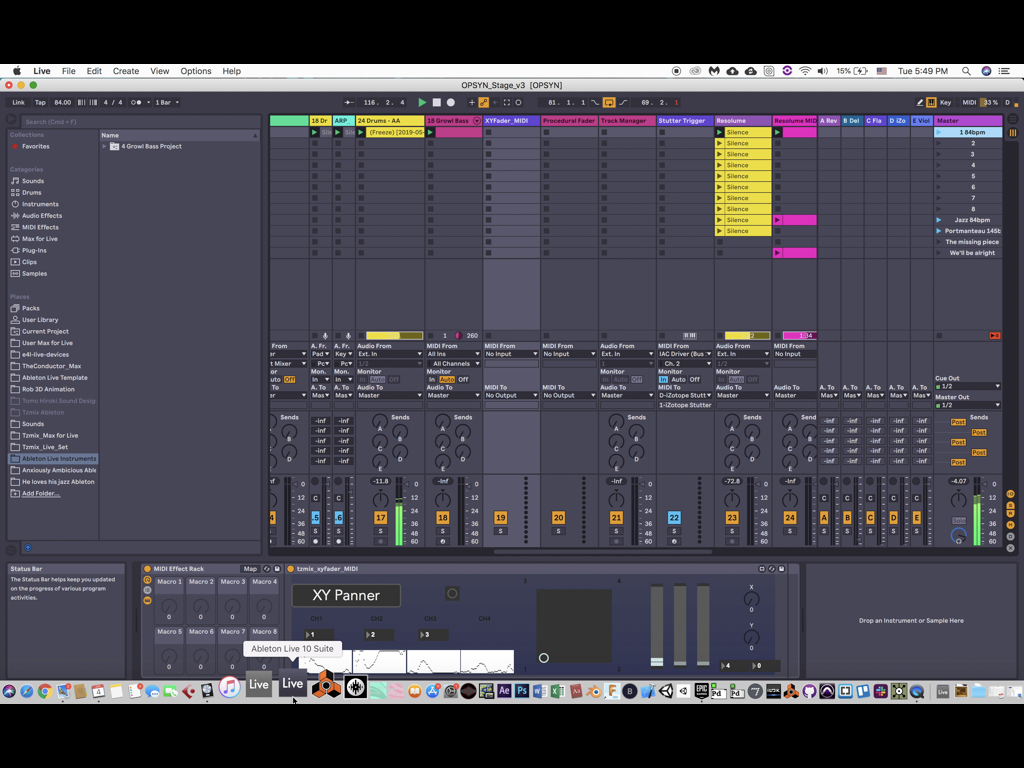Click the Add Folder link in Places
1024x768 pixels.
(x=40, y=493)
